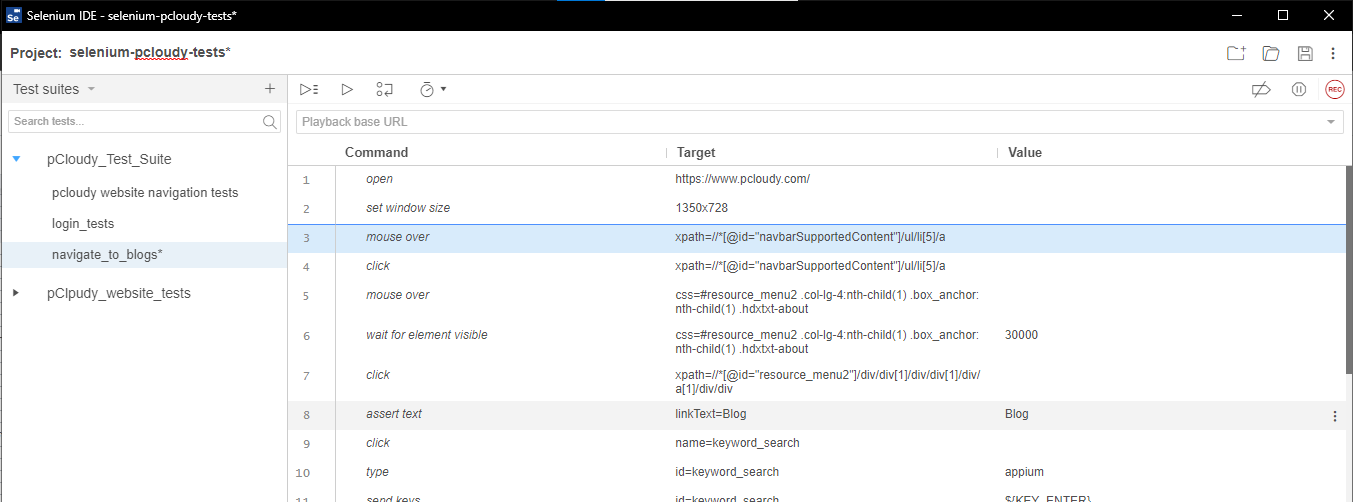Click the Blog value in row 8
Viewport: 1353px width, 502px height.
(1016, 414)
